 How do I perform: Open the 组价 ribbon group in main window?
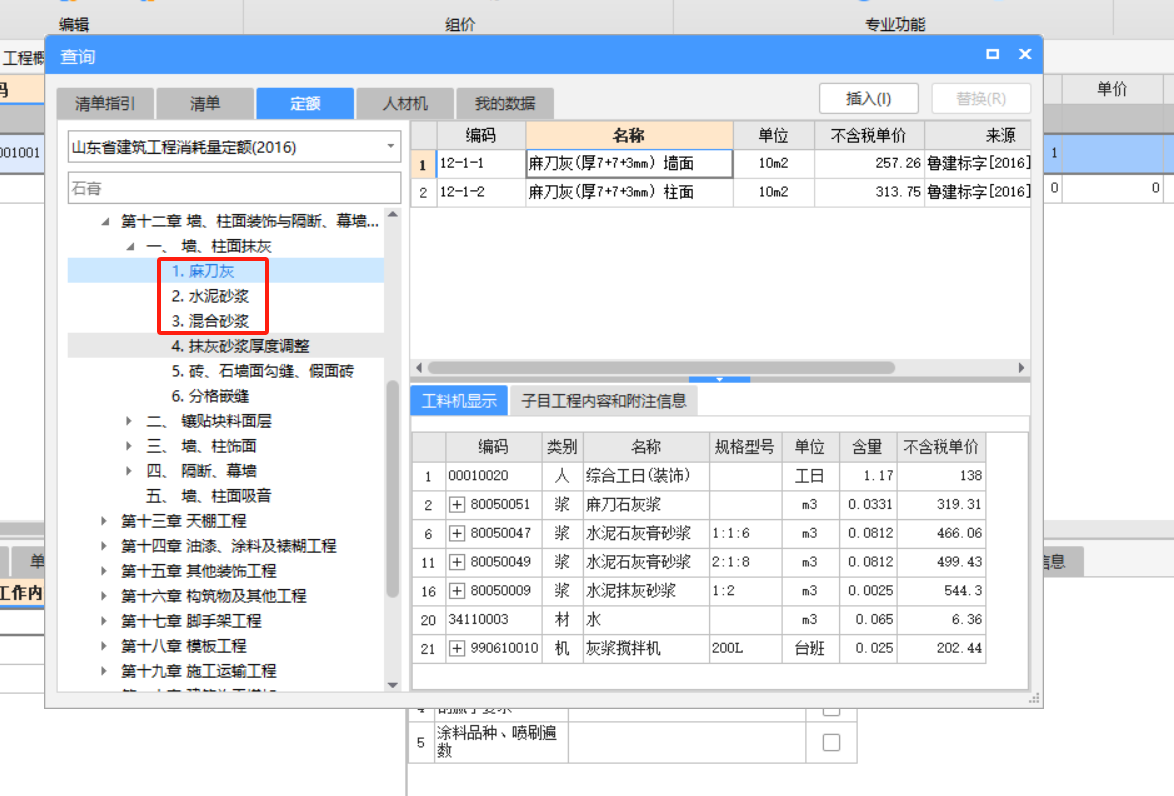point(460,24)
